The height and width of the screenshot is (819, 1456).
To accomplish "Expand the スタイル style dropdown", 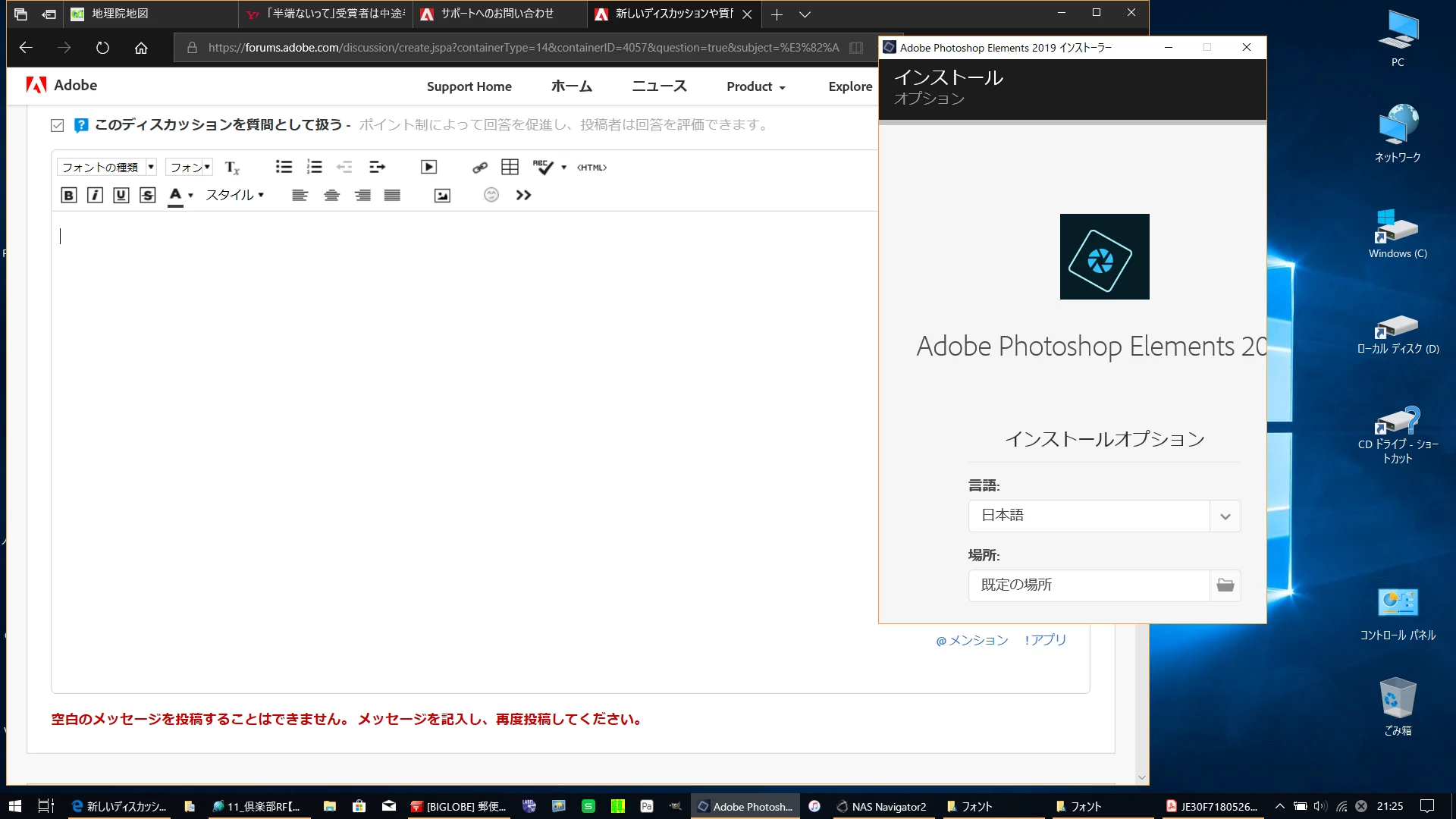I will click(235, 195).
